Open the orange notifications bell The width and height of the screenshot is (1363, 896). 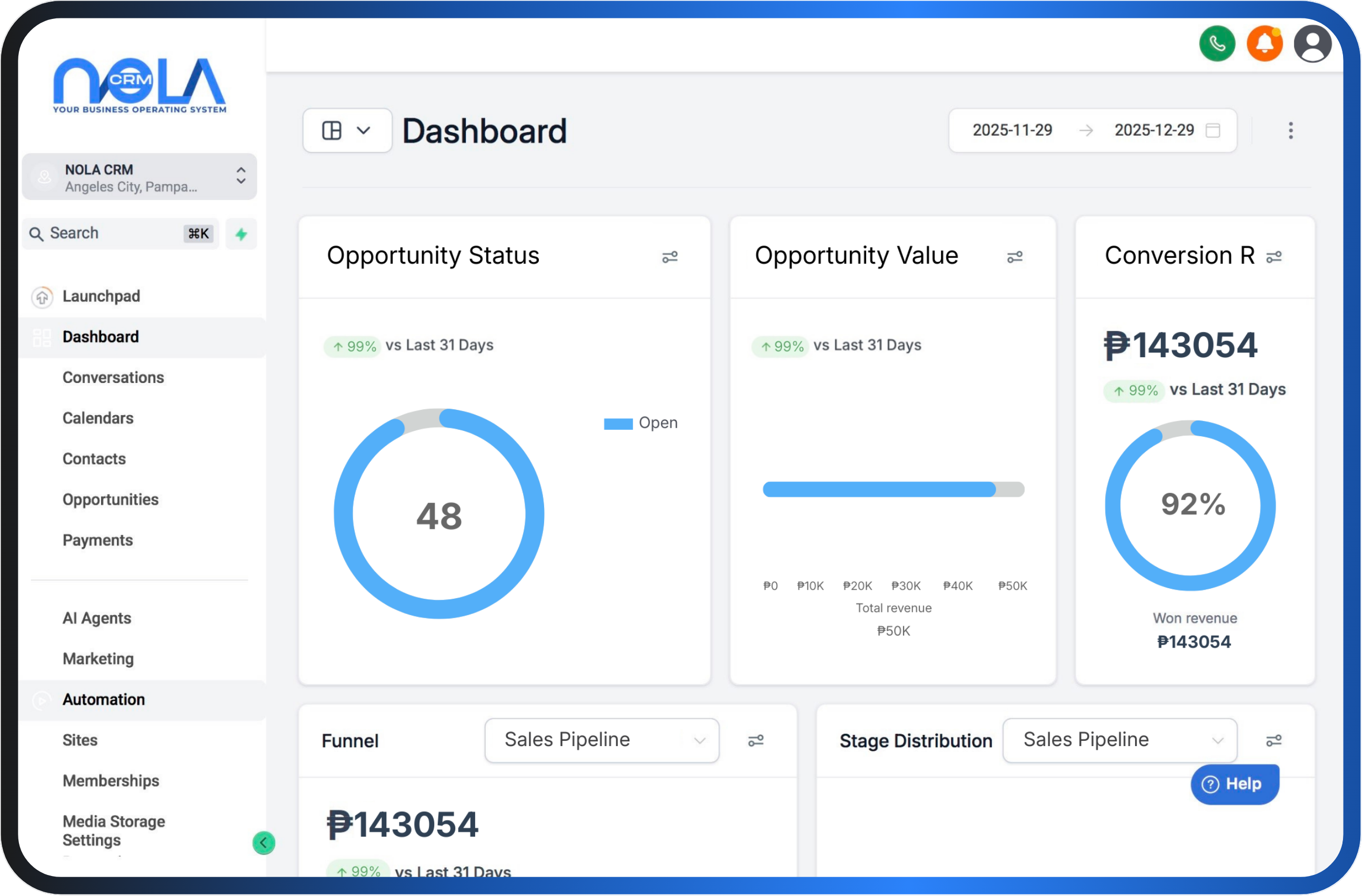(1265, 44)
